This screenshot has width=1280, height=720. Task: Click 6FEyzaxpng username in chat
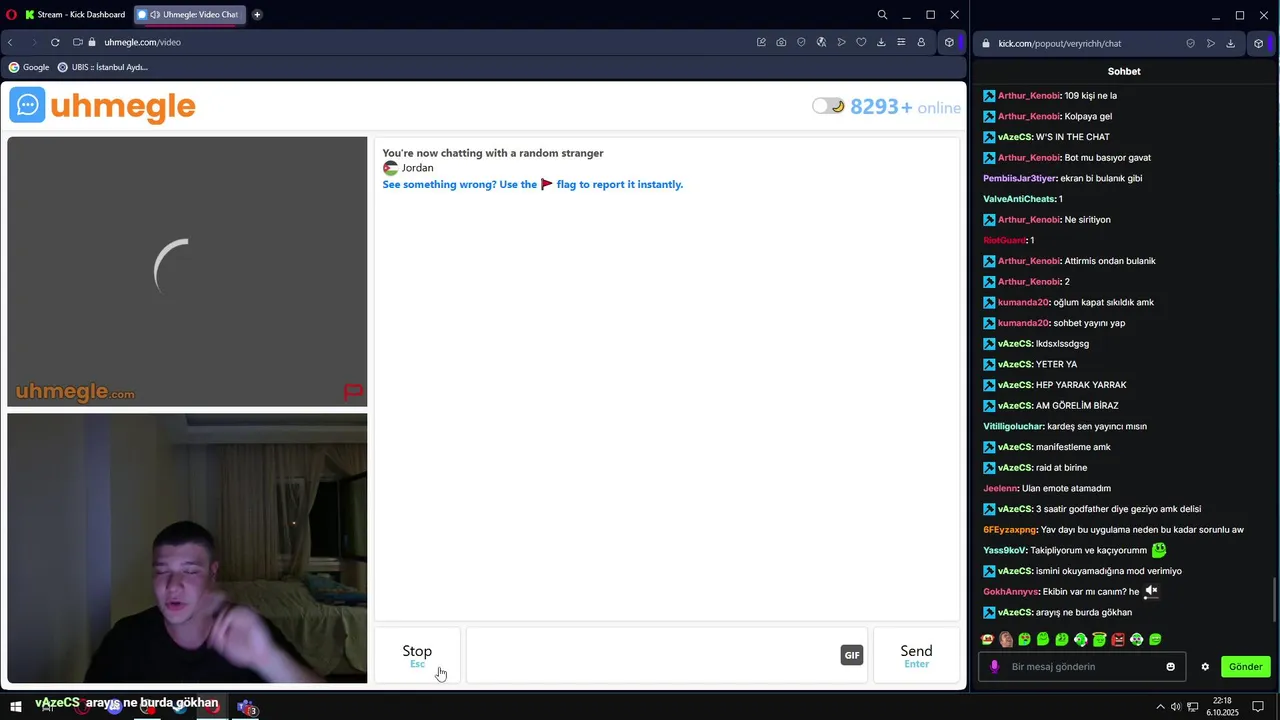tap(1009, 530)
